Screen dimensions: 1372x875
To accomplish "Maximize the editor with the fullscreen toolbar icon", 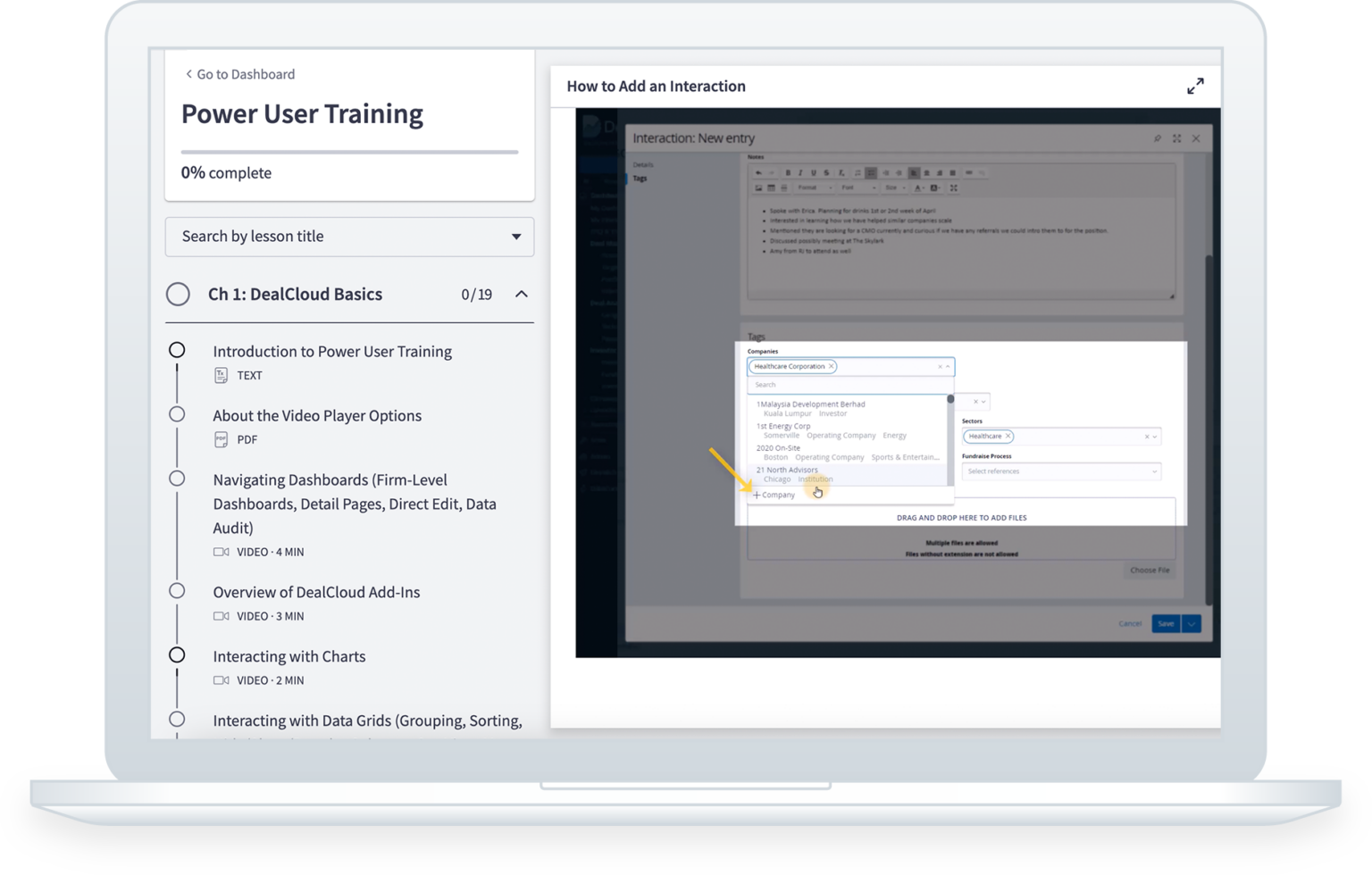I will tap(955, 188).
